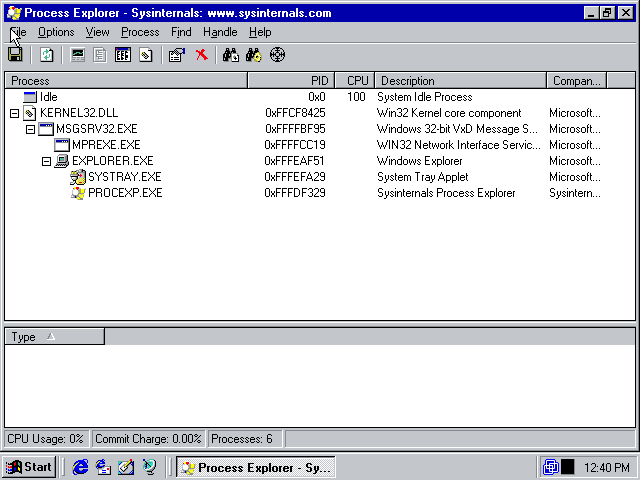Click the Find Handle or DLL binoculars icon
The width and height of the screenshot is (640, 480).
[x=231, y=55]
